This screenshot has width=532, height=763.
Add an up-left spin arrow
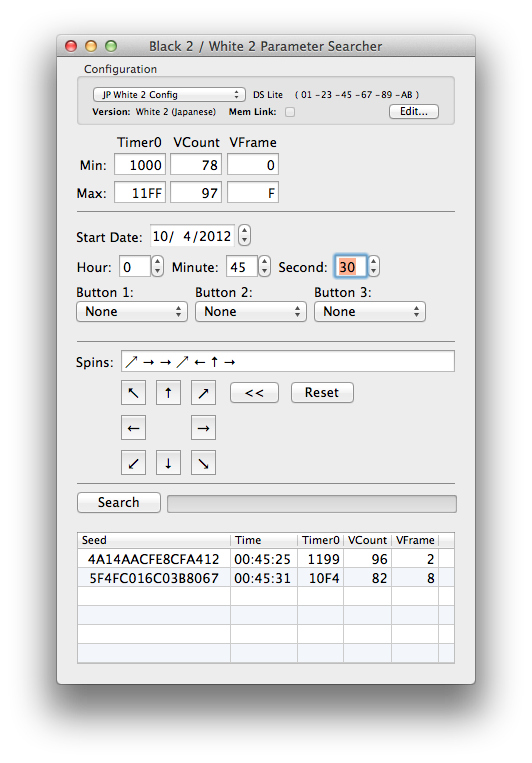[133, 393]
